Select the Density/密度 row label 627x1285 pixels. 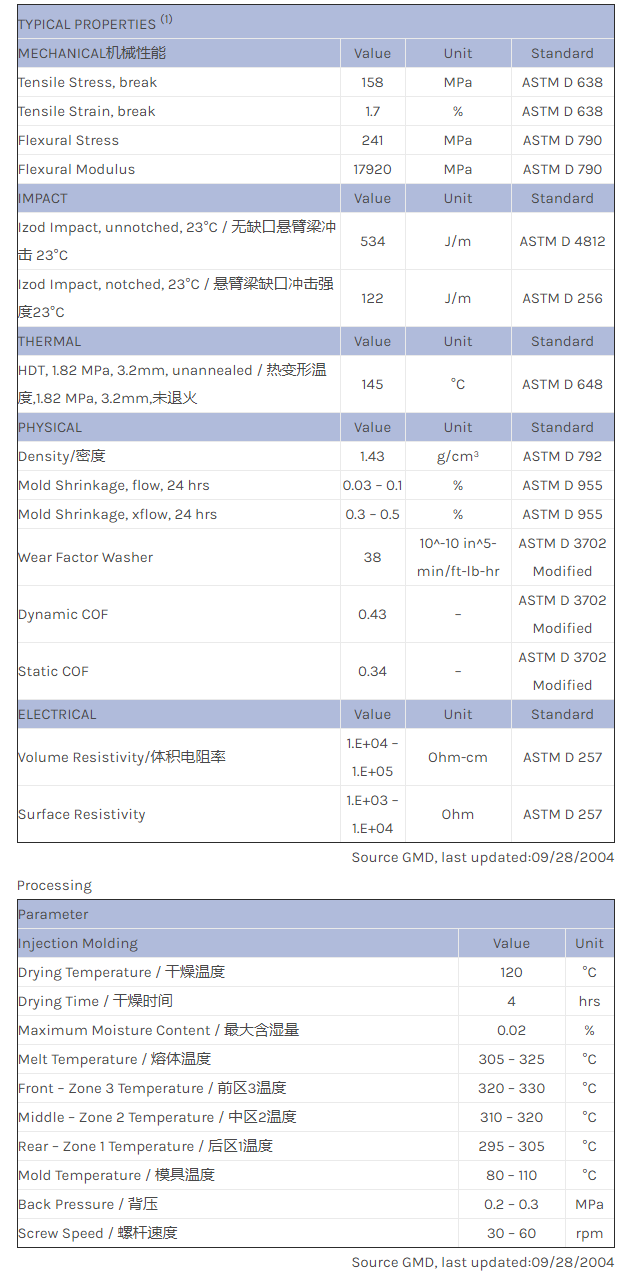(62, 456)
